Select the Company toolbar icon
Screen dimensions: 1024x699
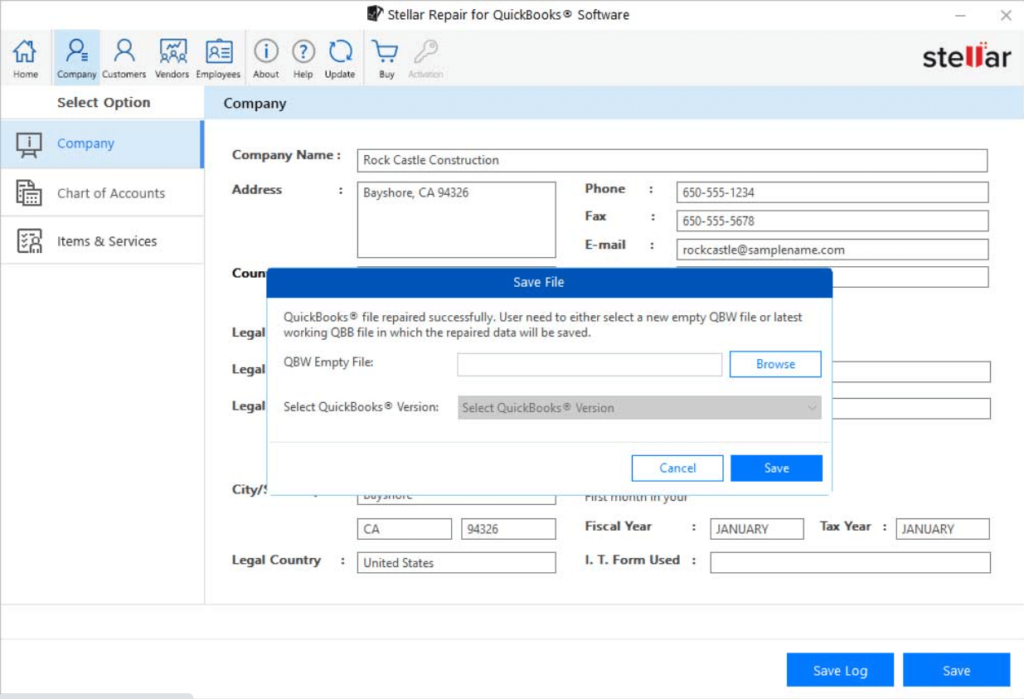click(x=76, y=56)
